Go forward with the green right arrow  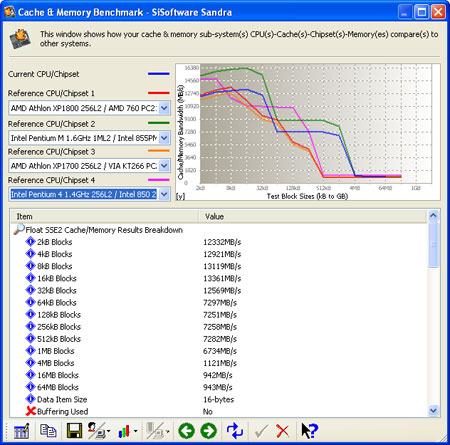point(209,431)
